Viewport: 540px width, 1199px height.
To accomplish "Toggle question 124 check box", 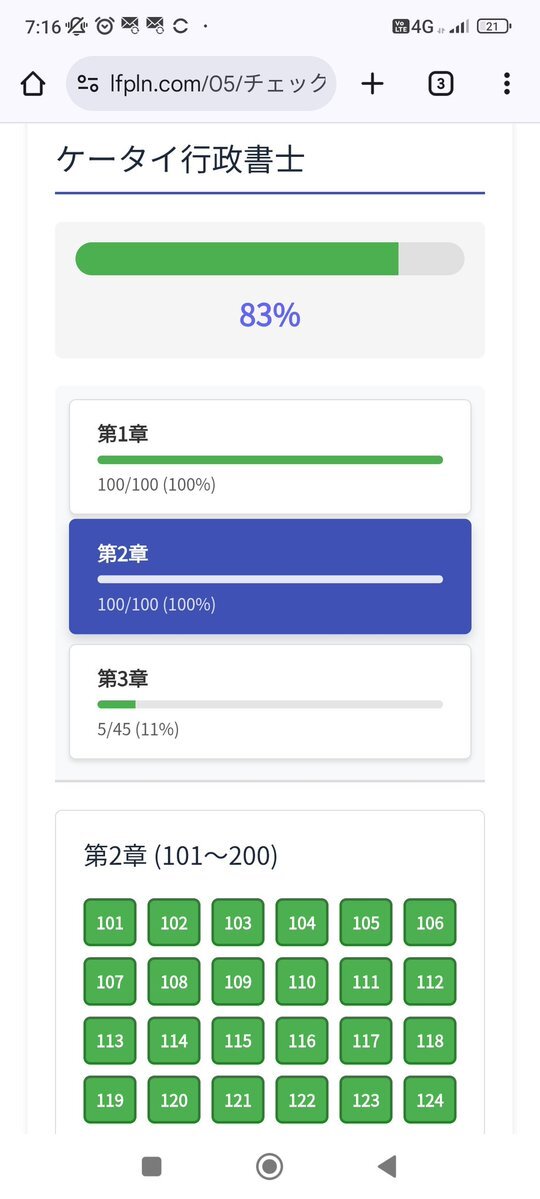I will coord(430,1100).
